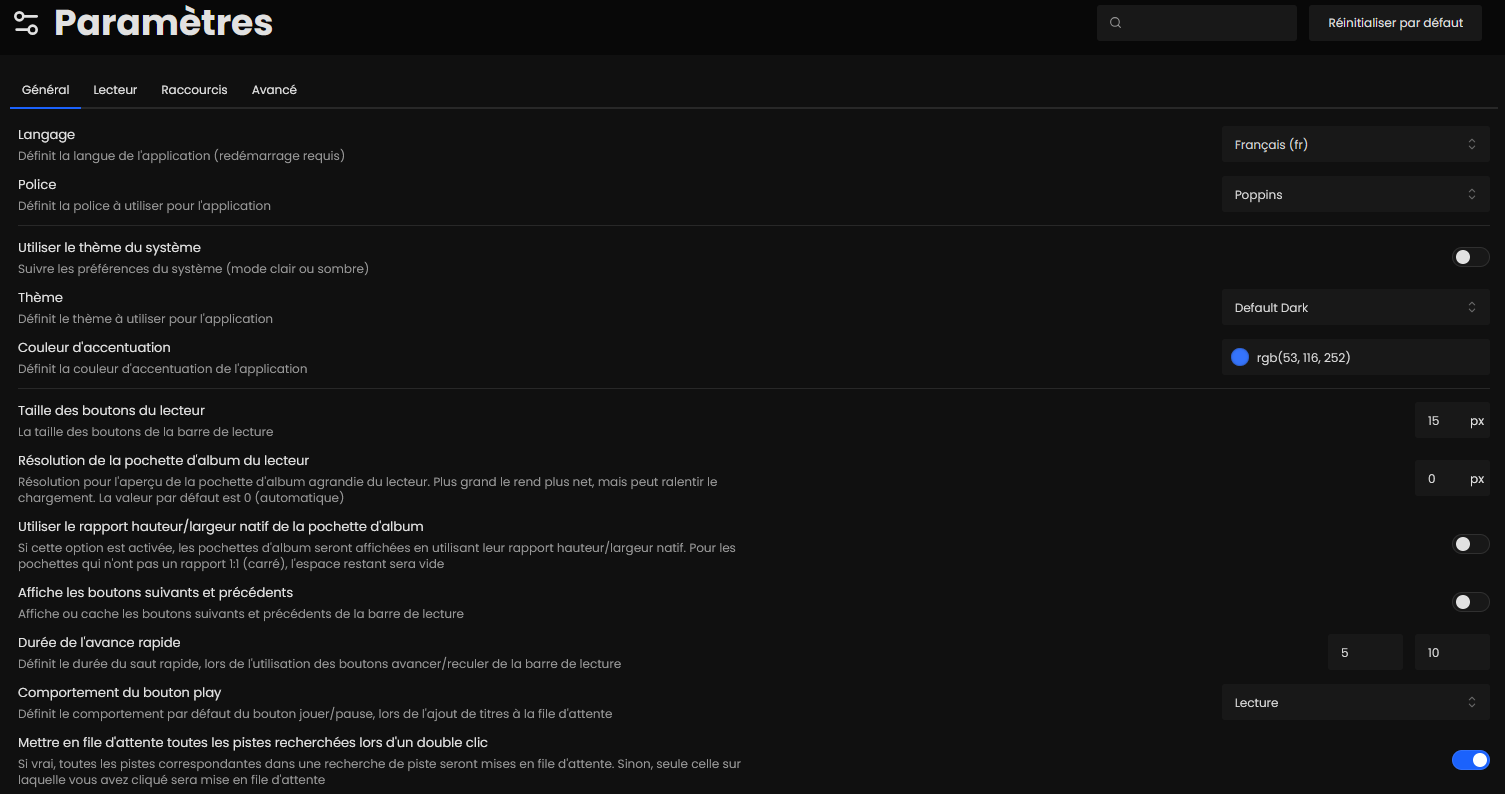Click the blue accent color swatch

[1240, 357]
